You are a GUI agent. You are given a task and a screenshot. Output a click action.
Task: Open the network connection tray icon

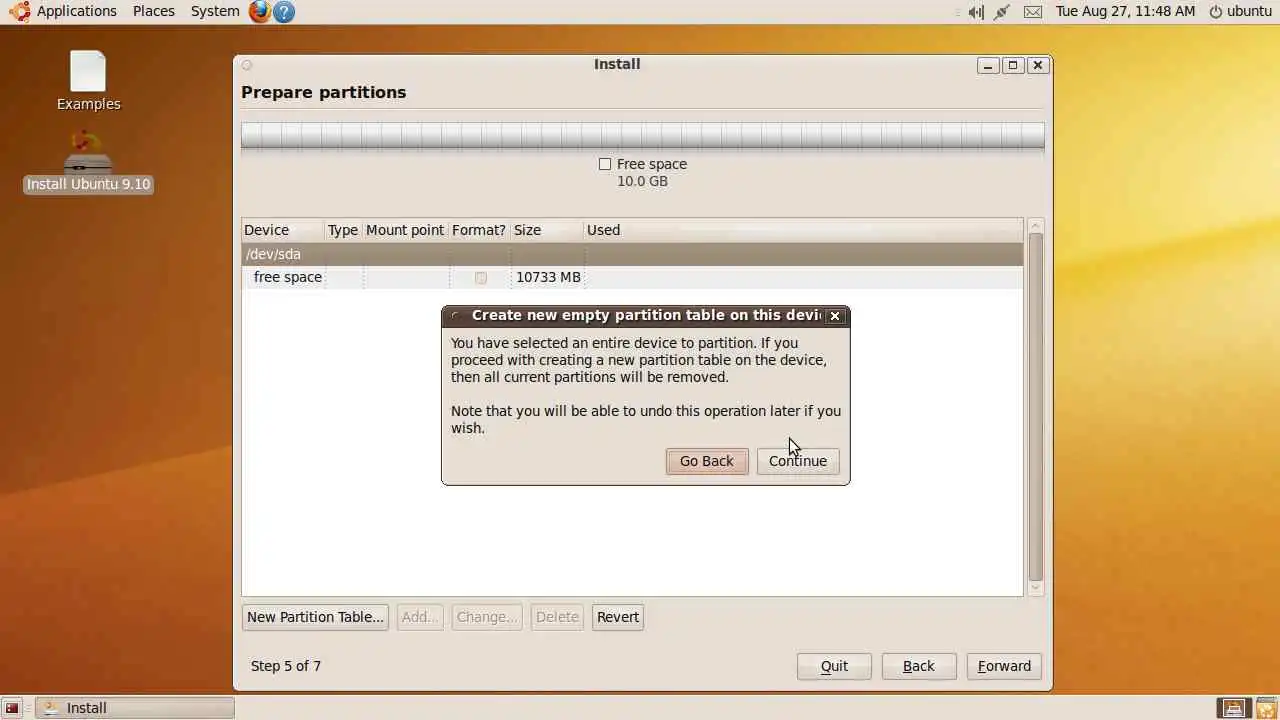[1002, 12]
